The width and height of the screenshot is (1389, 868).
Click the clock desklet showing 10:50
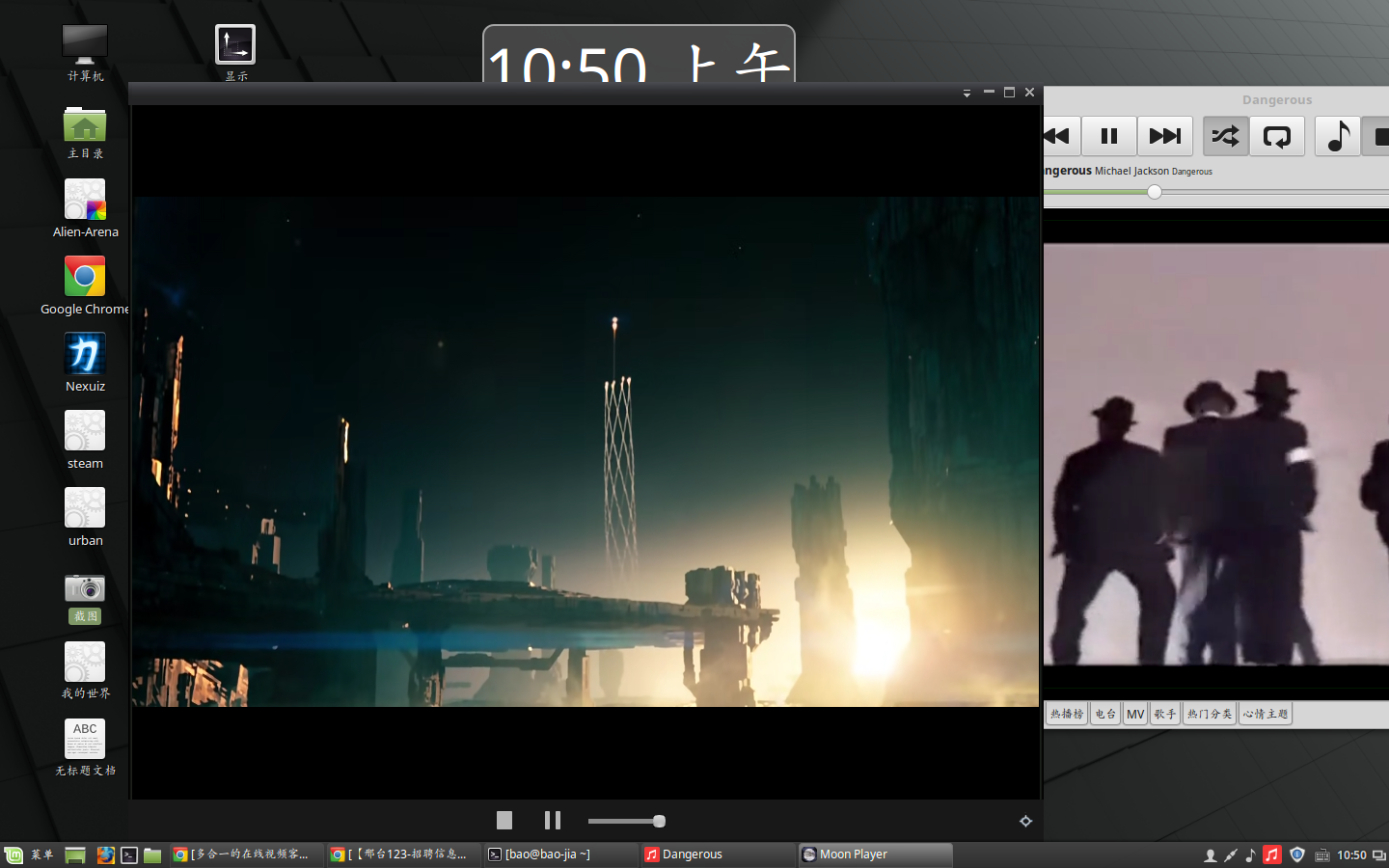(639, 54)
